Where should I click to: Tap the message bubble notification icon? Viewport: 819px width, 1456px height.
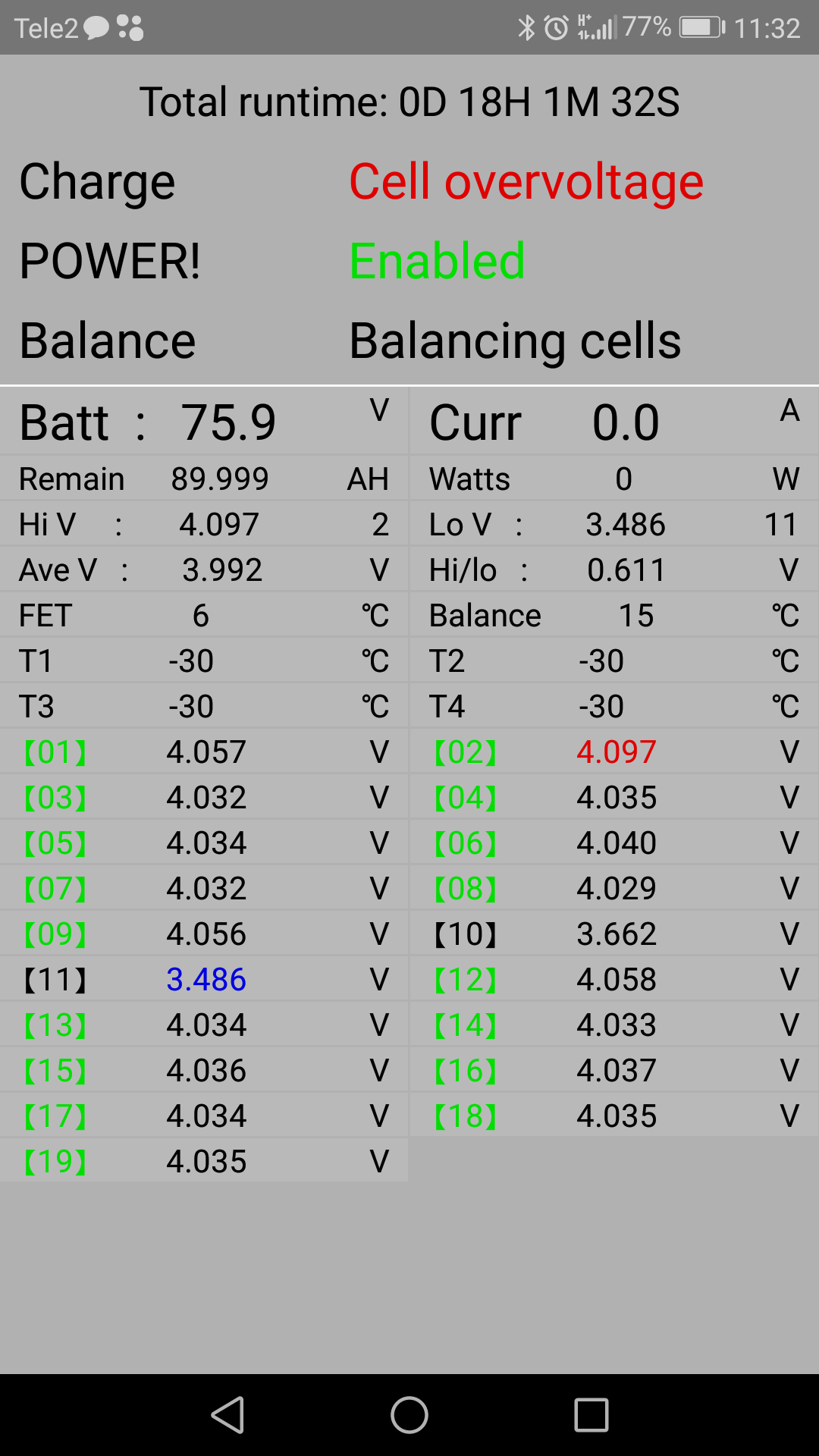96,28
